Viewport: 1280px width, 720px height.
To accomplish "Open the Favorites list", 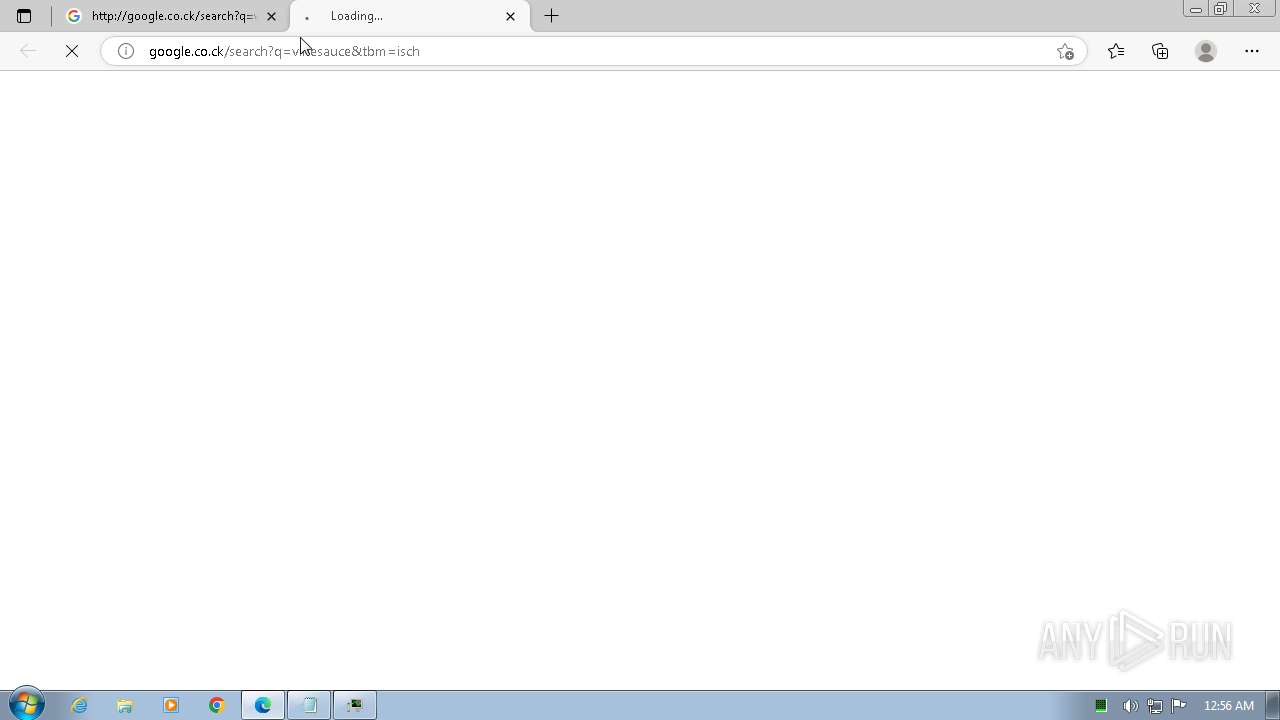I will tap(1116, 51).
